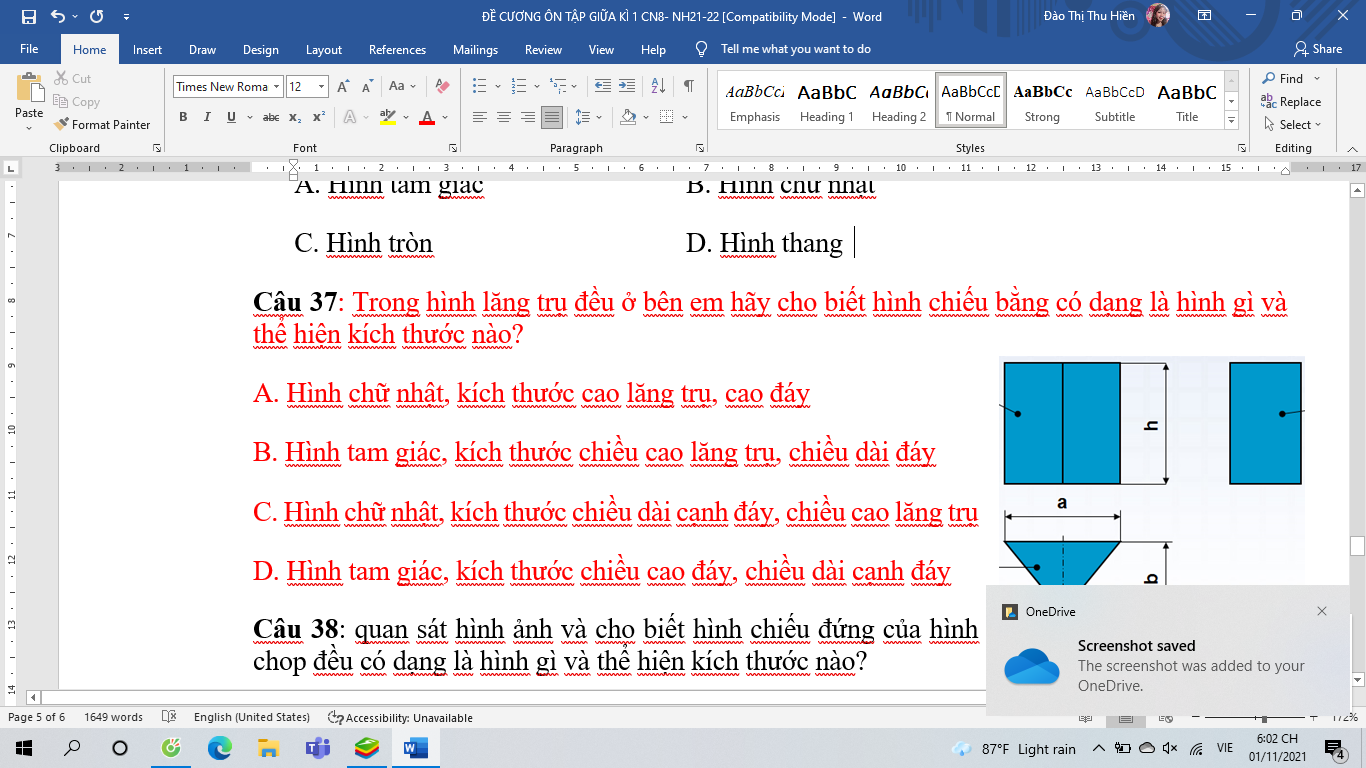The height and width of the screenshot is (768, 1366).
Task: Click the Paste clipboard icon
Action: pyautogui.click(x=29, y=88)
